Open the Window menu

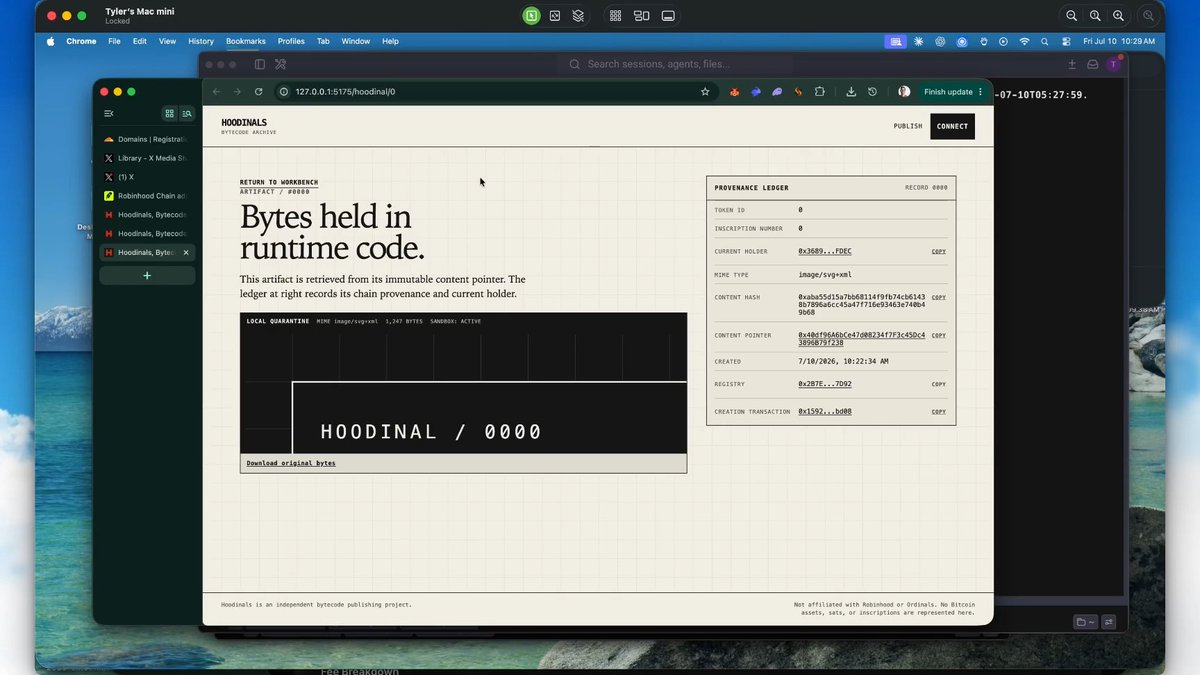(x=356, y=41)
